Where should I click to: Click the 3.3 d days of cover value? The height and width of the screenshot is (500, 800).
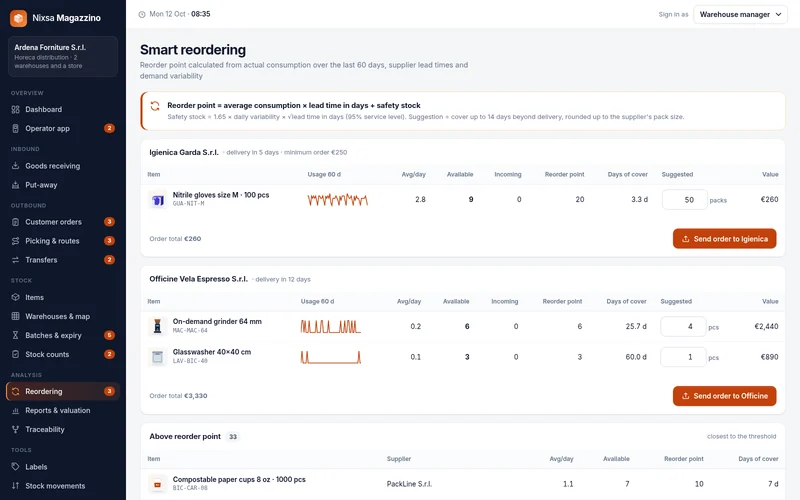point(639,199)
